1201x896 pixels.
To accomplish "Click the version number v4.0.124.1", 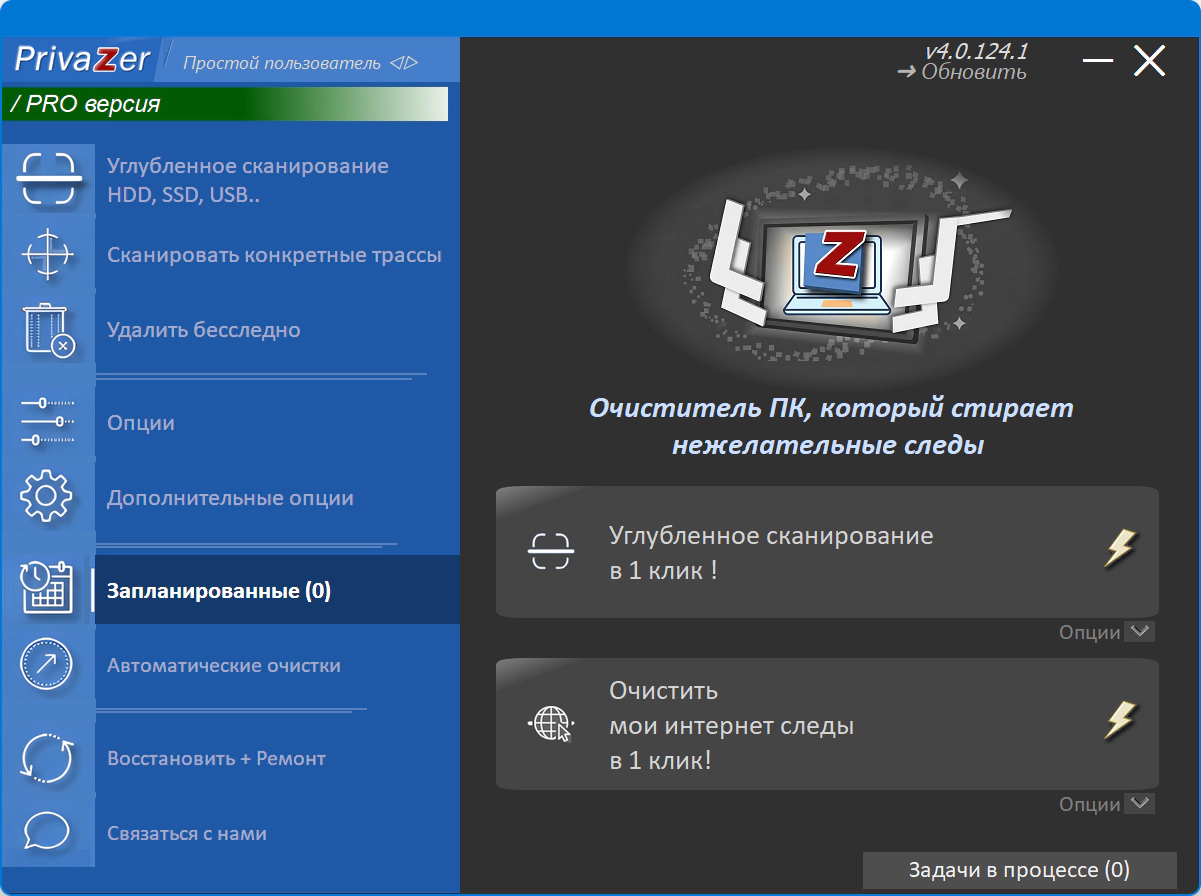I will [x=976, y=51].
